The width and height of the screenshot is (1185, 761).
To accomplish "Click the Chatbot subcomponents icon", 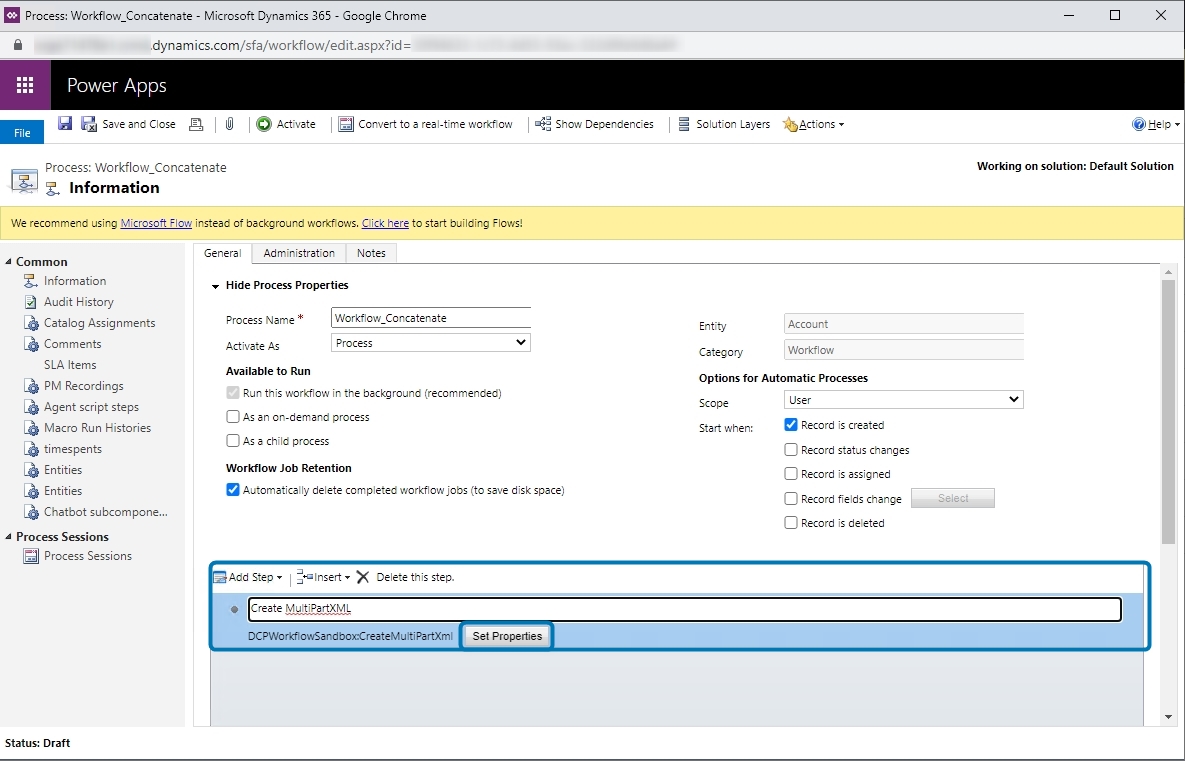I will click(31, 512).
